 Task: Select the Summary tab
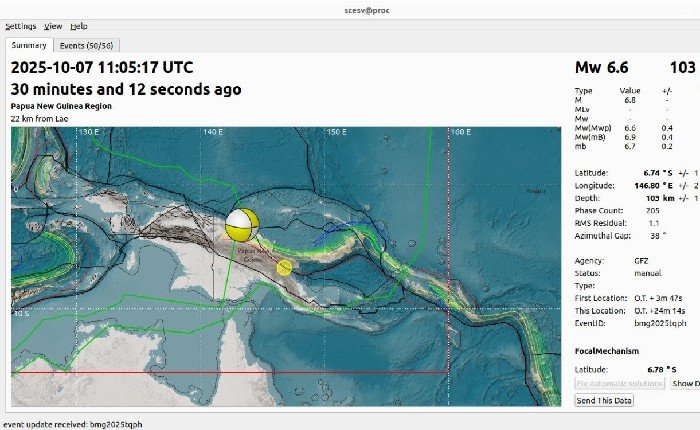(x=29, y=45)
